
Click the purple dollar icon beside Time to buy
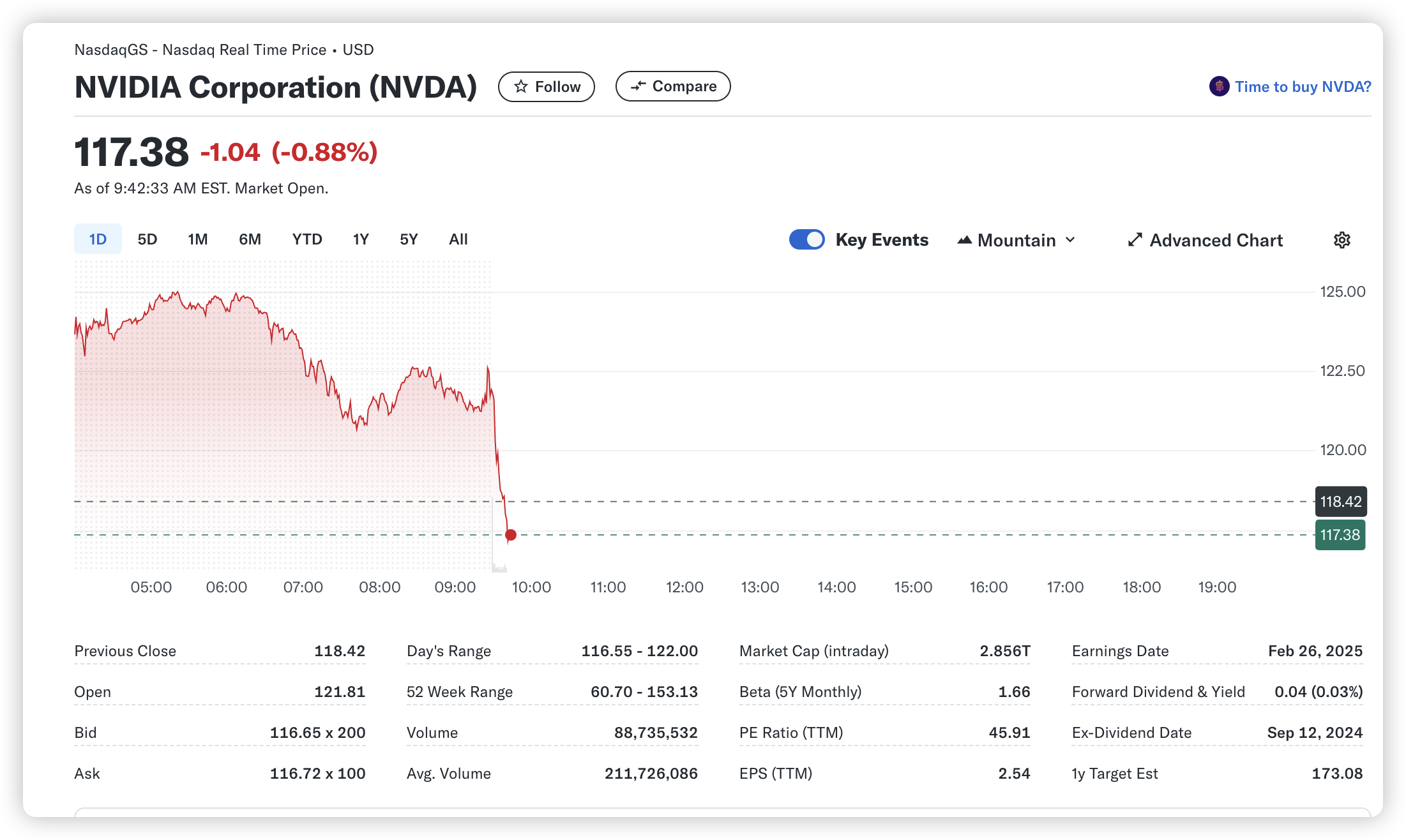coord(1219,86)
